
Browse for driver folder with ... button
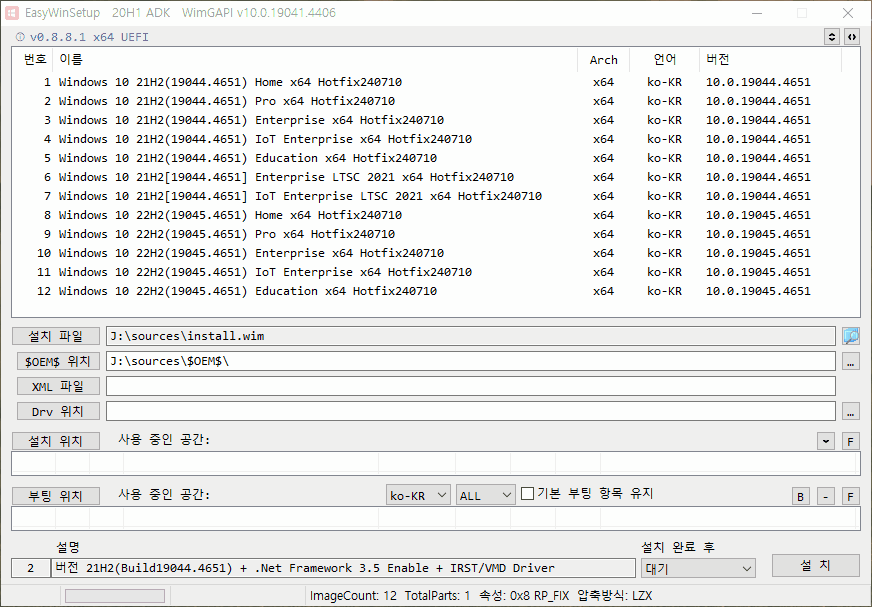[850, 412]
